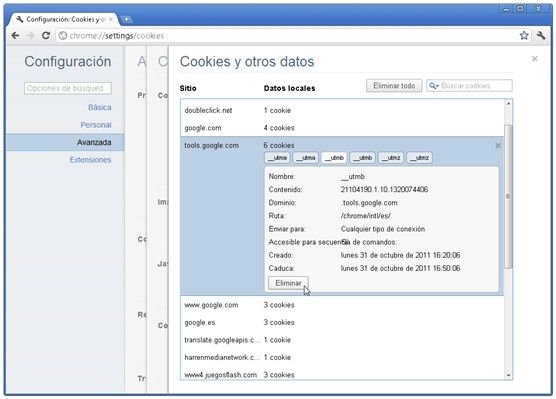
Task: Click the Cookies y otros datos heading
Action: pos(247,62)
